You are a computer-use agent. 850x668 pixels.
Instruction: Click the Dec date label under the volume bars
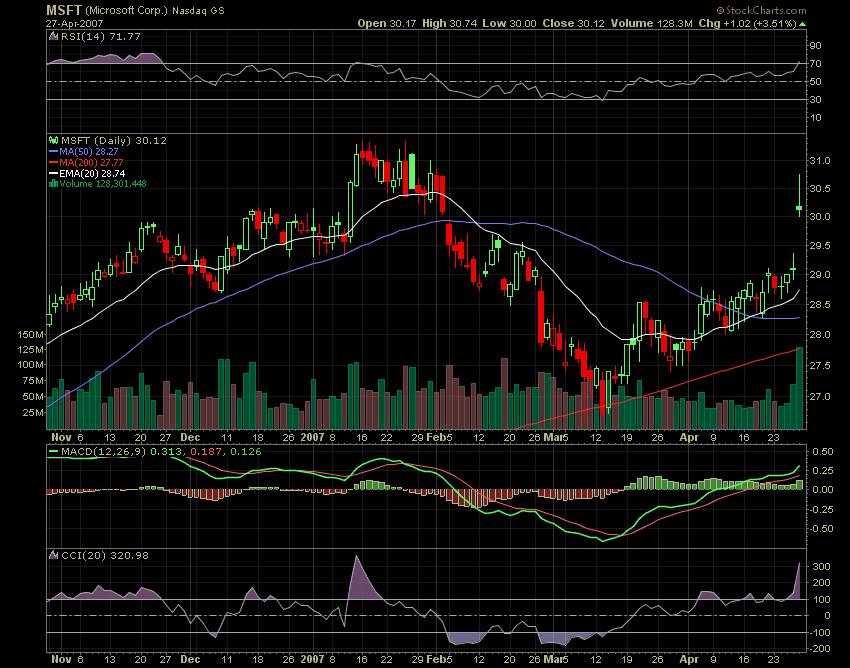tap(190, 437)
